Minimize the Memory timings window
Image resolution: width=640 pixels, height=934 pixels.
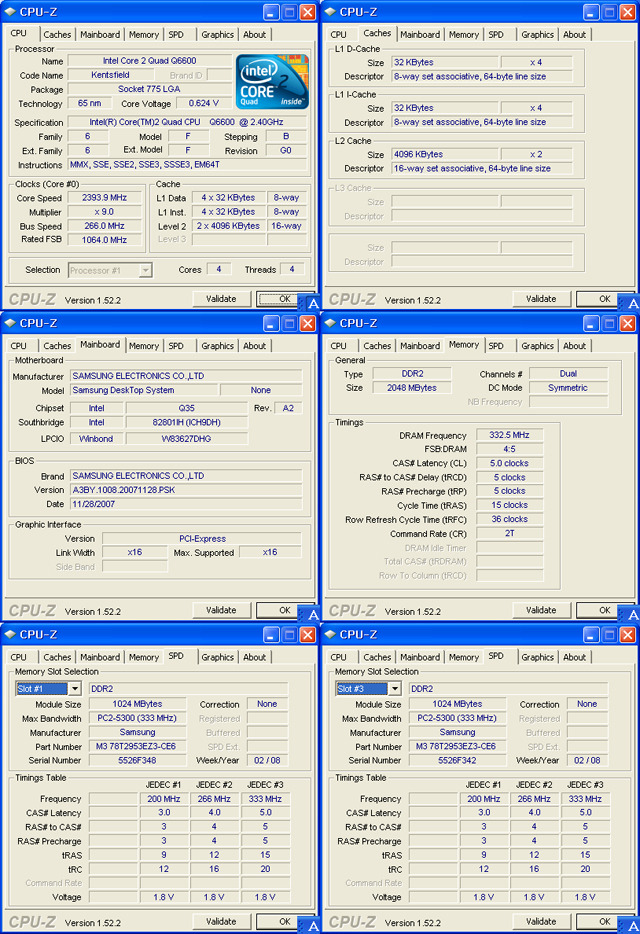pyautogui.click(x=591, y=323)
